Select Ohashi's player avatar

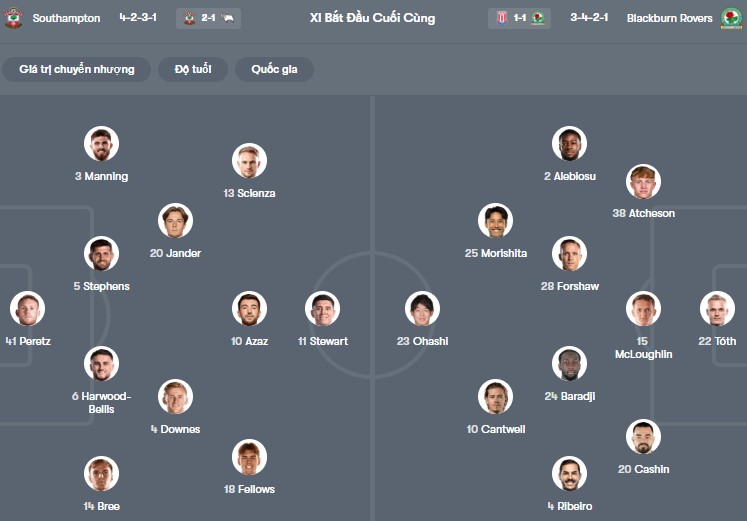(x=422, y=309)
